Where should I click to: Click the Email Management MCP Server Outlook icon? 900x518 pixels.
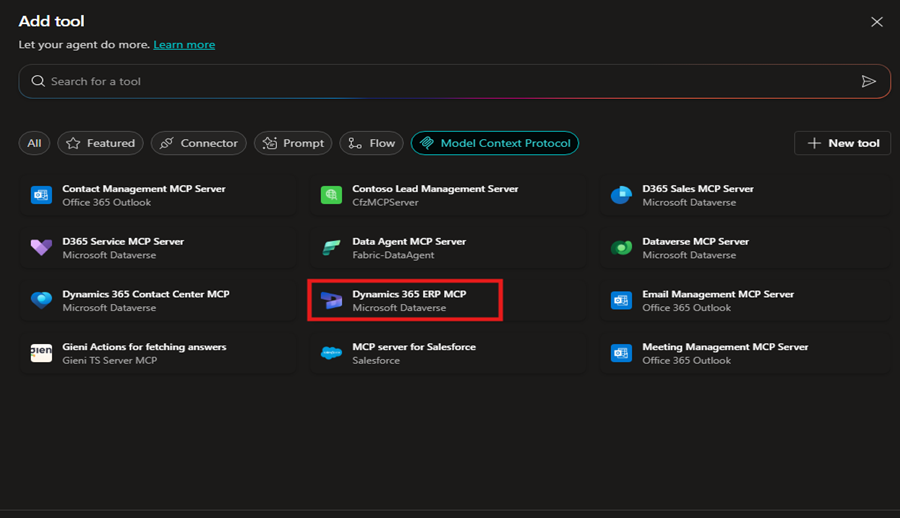(621, 300)
